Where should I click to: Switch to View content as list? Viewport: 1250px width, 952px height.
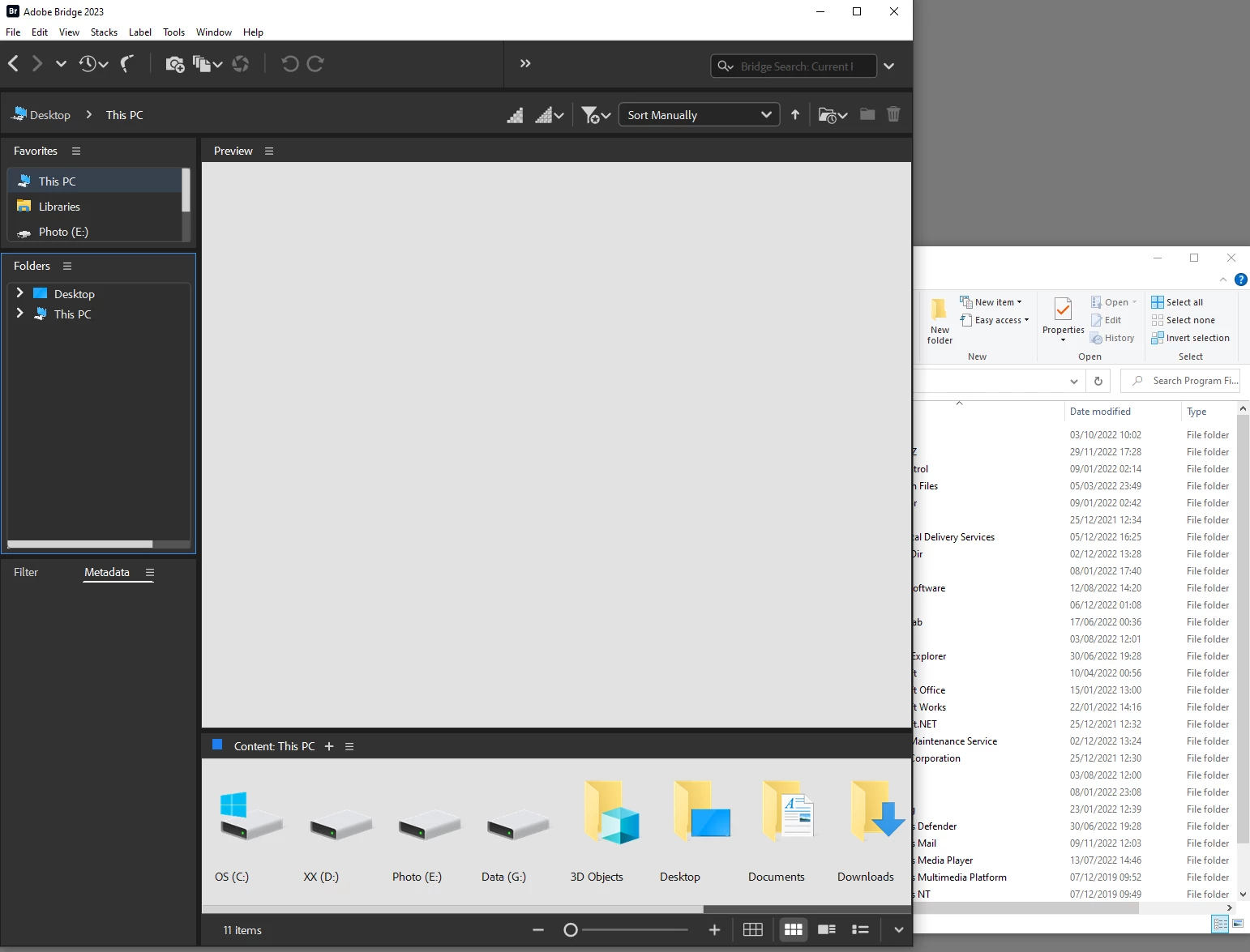click(861, 929)
